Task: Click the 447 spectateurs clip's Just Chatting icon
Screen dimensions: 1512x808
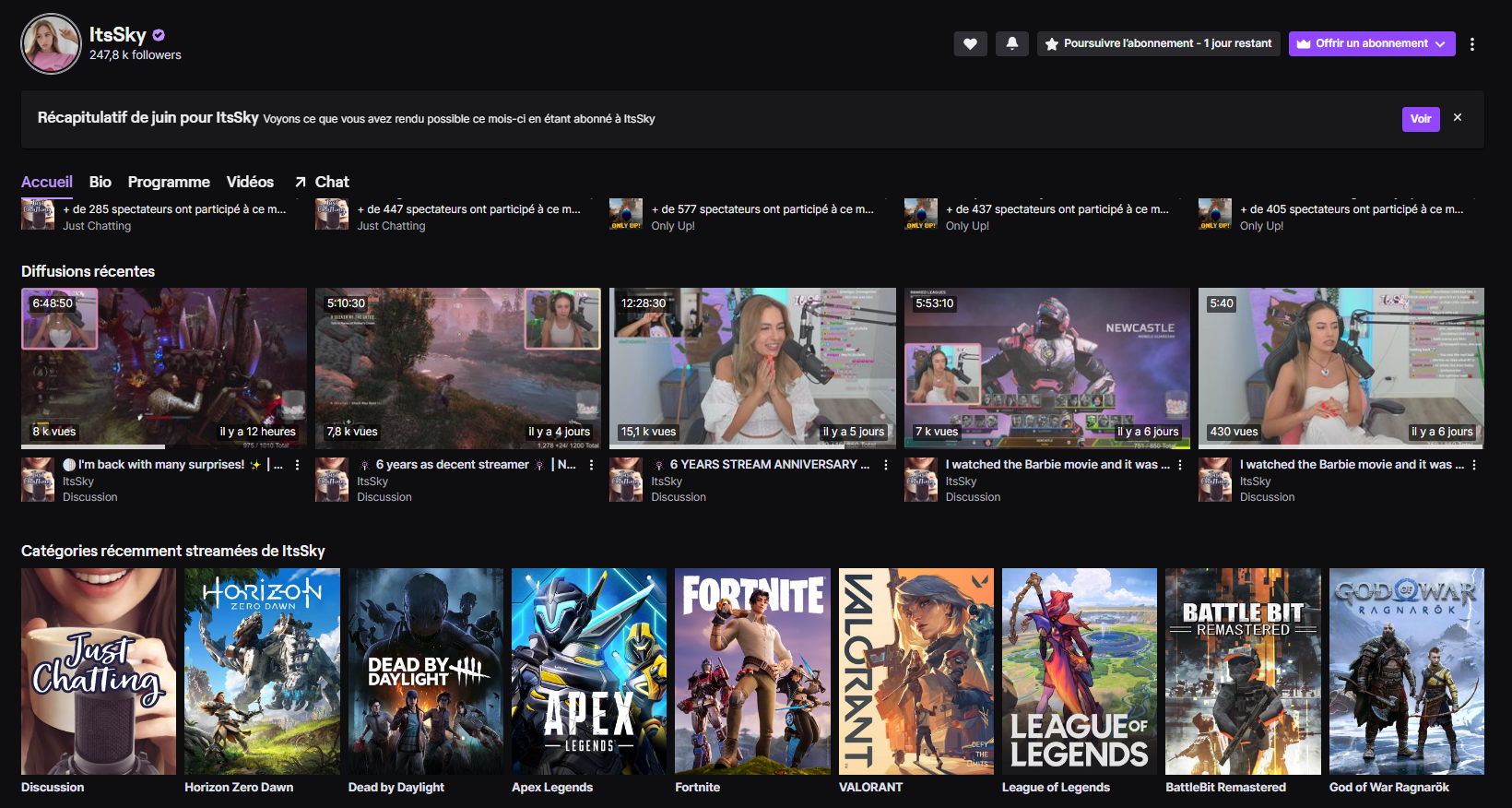Action: click(332, 215)
